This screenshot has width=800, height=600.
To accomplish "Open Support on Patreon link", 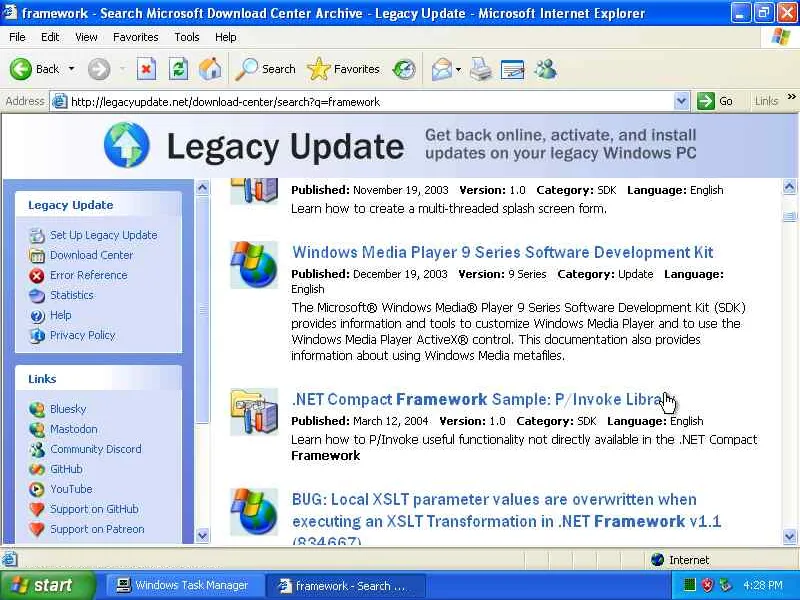I will [x=97, y=529].
